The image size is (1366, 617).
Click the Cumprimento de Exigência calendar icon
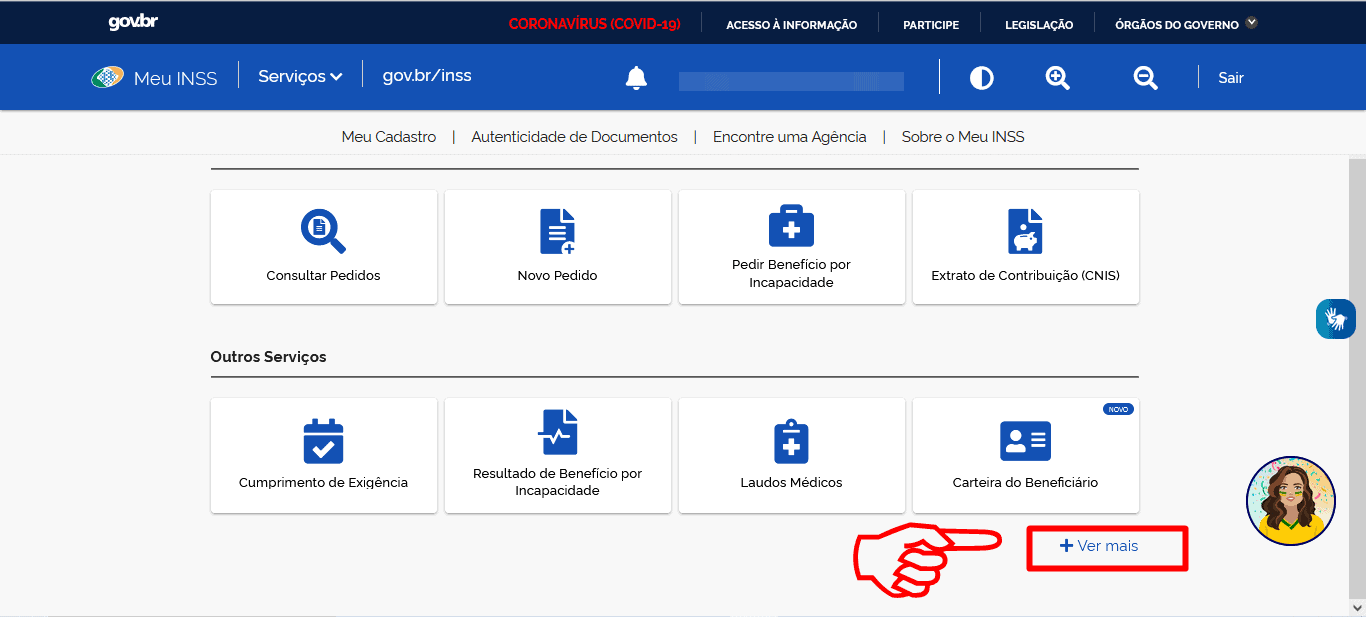[323, 440]
